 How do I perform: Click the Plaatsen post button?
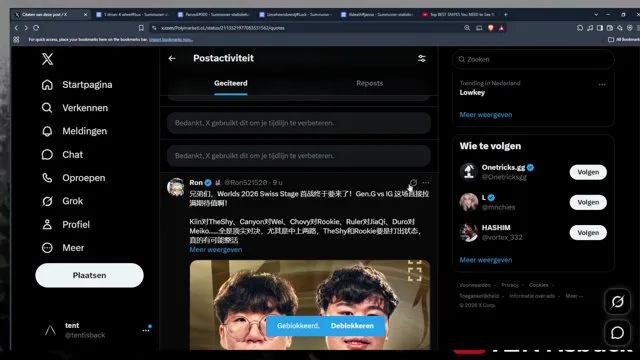89,275
